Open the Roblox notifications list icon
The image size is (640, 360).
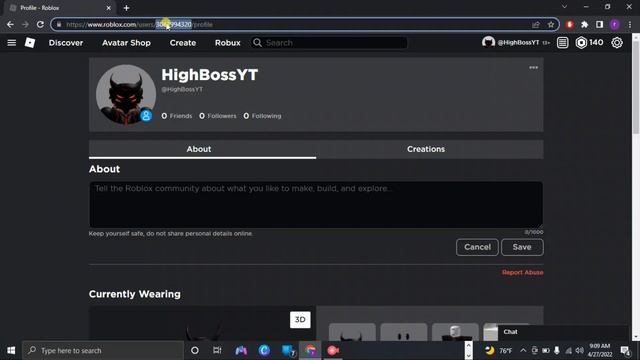coord(562,42)
